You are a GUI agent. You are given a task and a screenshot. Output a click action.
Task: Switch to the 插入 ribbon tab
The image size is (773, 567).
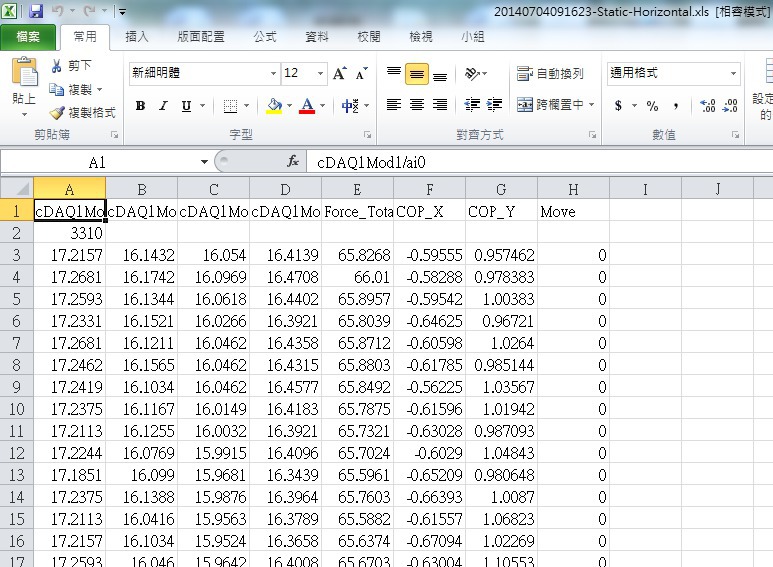136,37
